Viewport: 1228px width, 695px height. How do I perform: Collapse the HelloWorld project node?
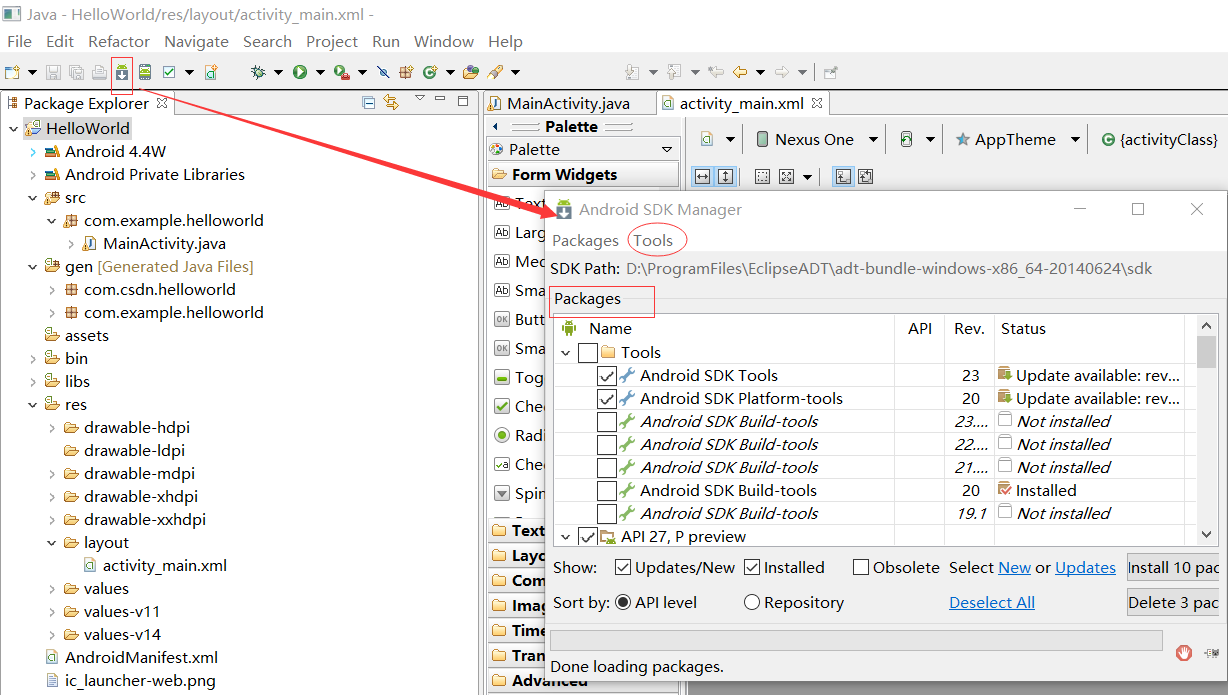[x=13, y=128]
